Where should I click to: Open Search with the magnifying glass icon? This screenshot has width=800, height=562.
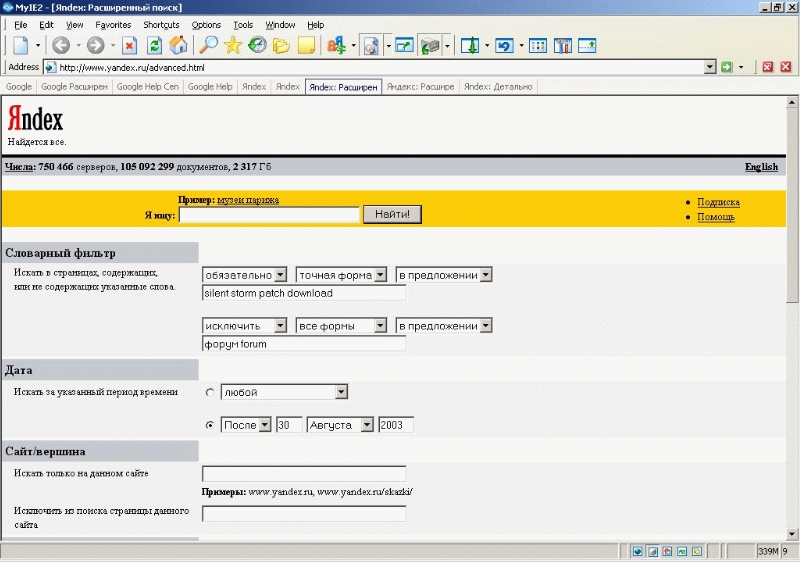[208, 45]
